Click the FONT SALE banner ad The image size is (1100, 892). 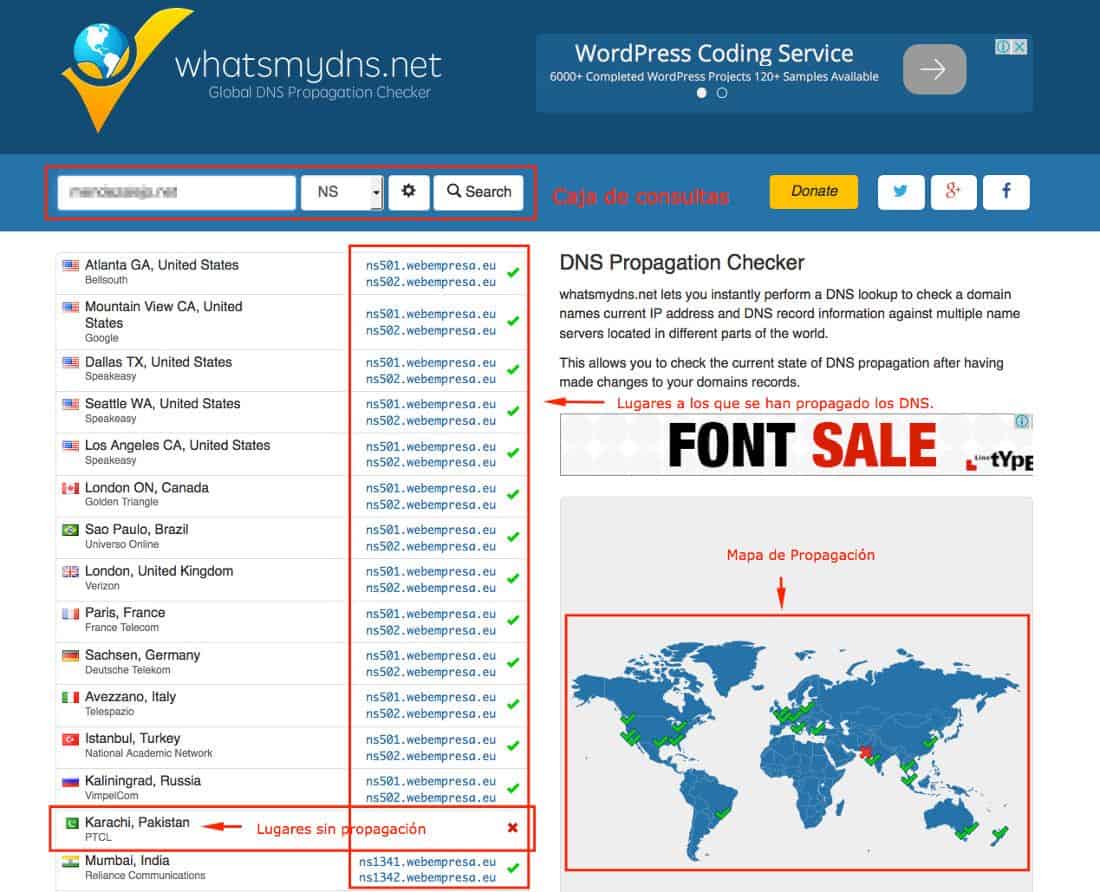(796, 445)
